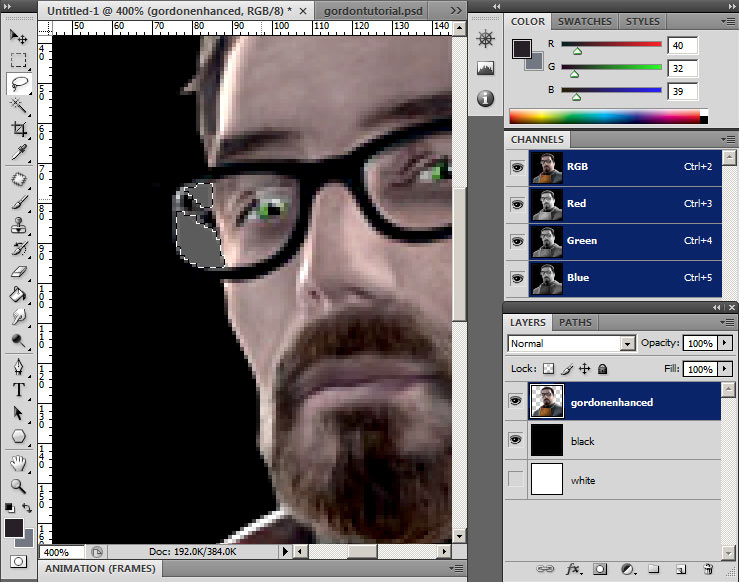Pick the Eyedropper tool
This screenshot has height=582, width=739.
[x=18, y=153]
